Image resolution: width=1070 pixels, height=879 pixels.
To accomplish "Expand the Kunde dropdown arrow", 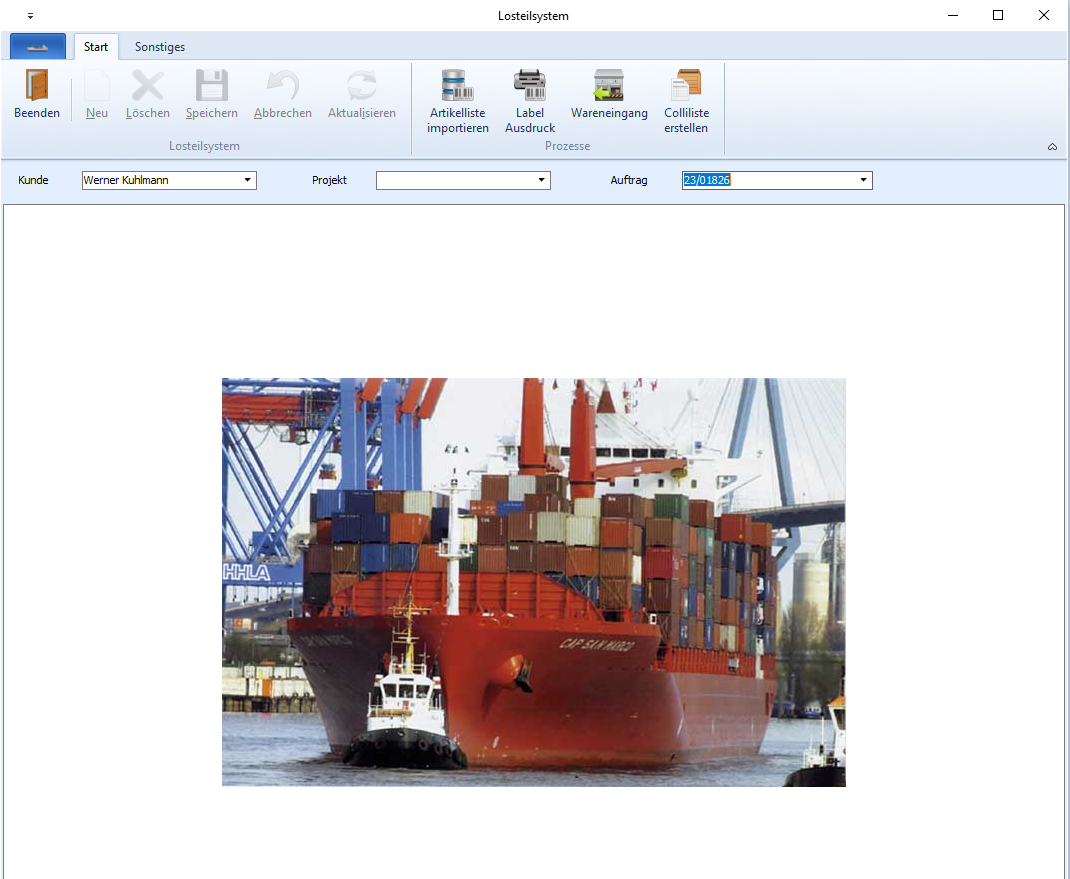I will pos(248,180).
